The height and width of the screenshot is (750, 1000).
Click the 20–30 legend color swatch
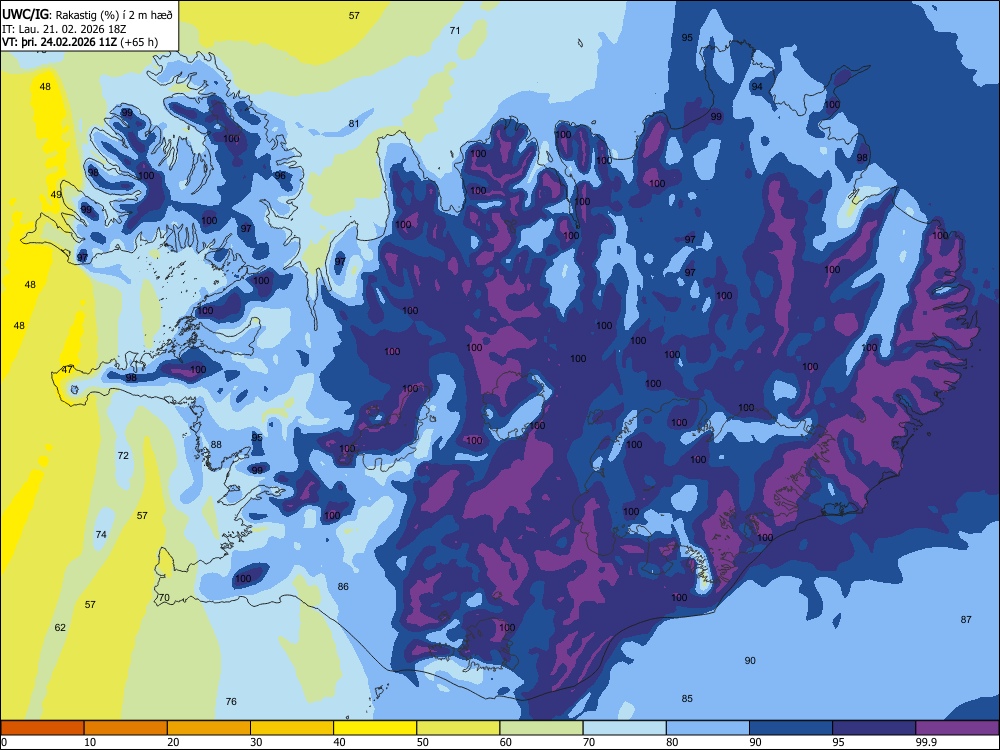(209, 728)
